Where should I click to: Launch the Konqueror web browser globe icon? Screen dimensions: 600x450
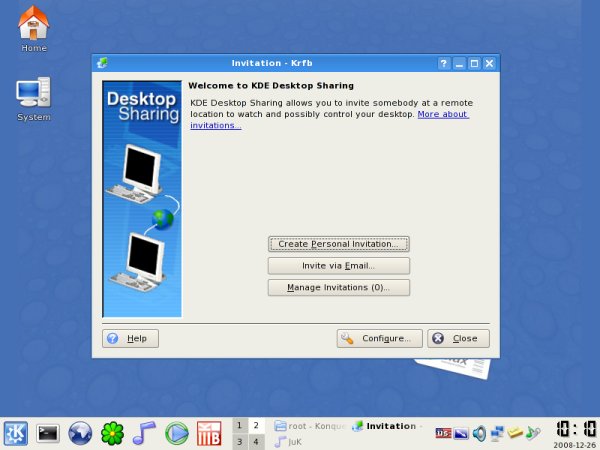[x=80, y=434]
